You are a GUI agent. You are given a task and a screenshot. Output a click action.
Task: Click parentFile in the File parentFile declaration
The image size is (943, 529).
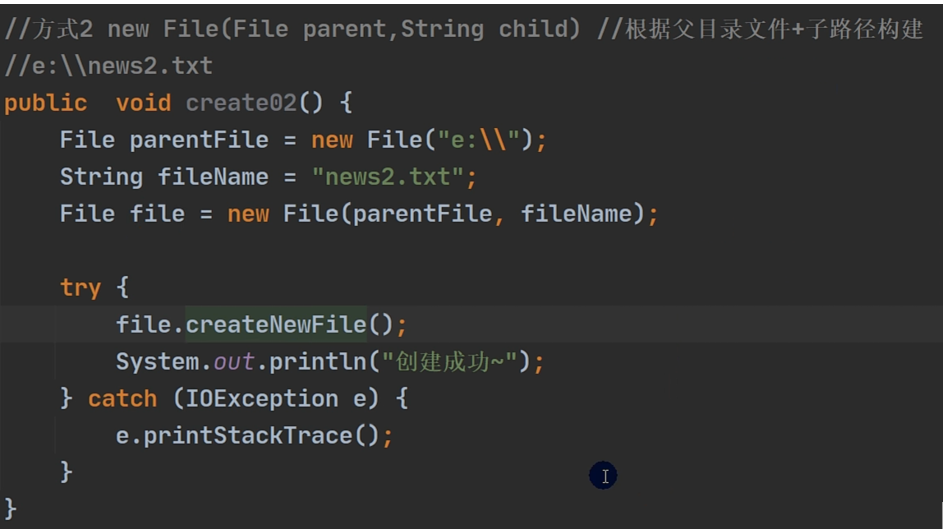click(x=199, y=140)
